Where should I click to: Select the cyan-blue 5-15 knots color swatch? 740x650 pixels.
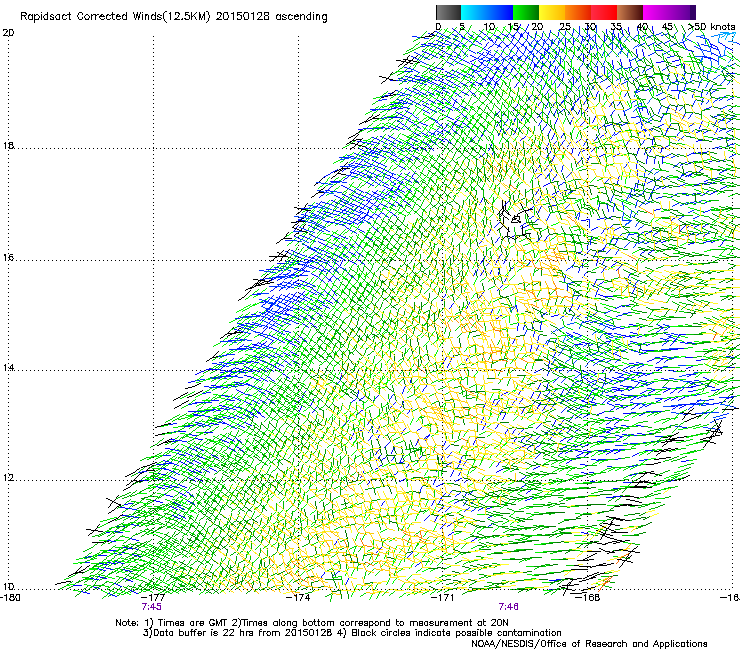coord(487,12)
